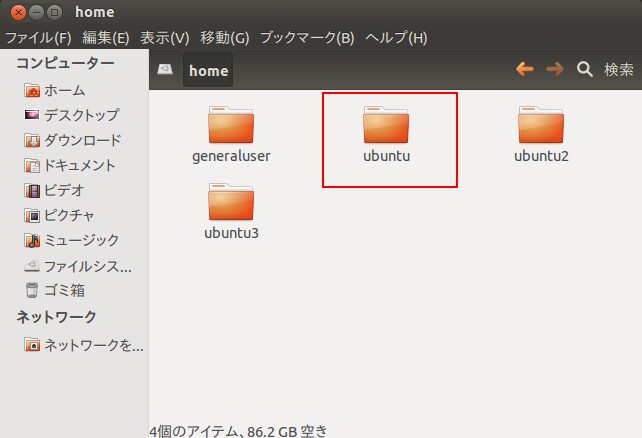Click the ビデオ sidebar icon
Viewport: 642px width, 438px height.
32,190
